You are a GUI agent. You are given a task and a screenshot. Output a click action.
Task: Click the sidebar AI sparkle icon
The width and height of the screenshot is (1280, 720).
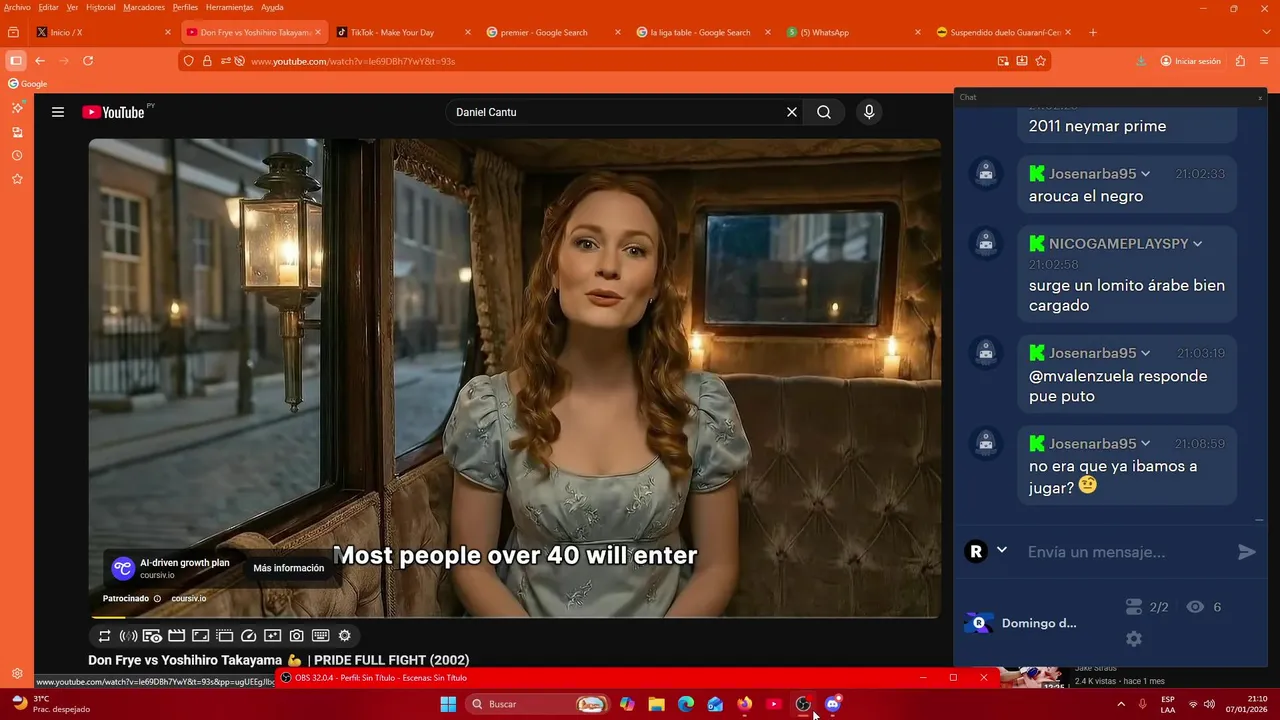[17, 107]
